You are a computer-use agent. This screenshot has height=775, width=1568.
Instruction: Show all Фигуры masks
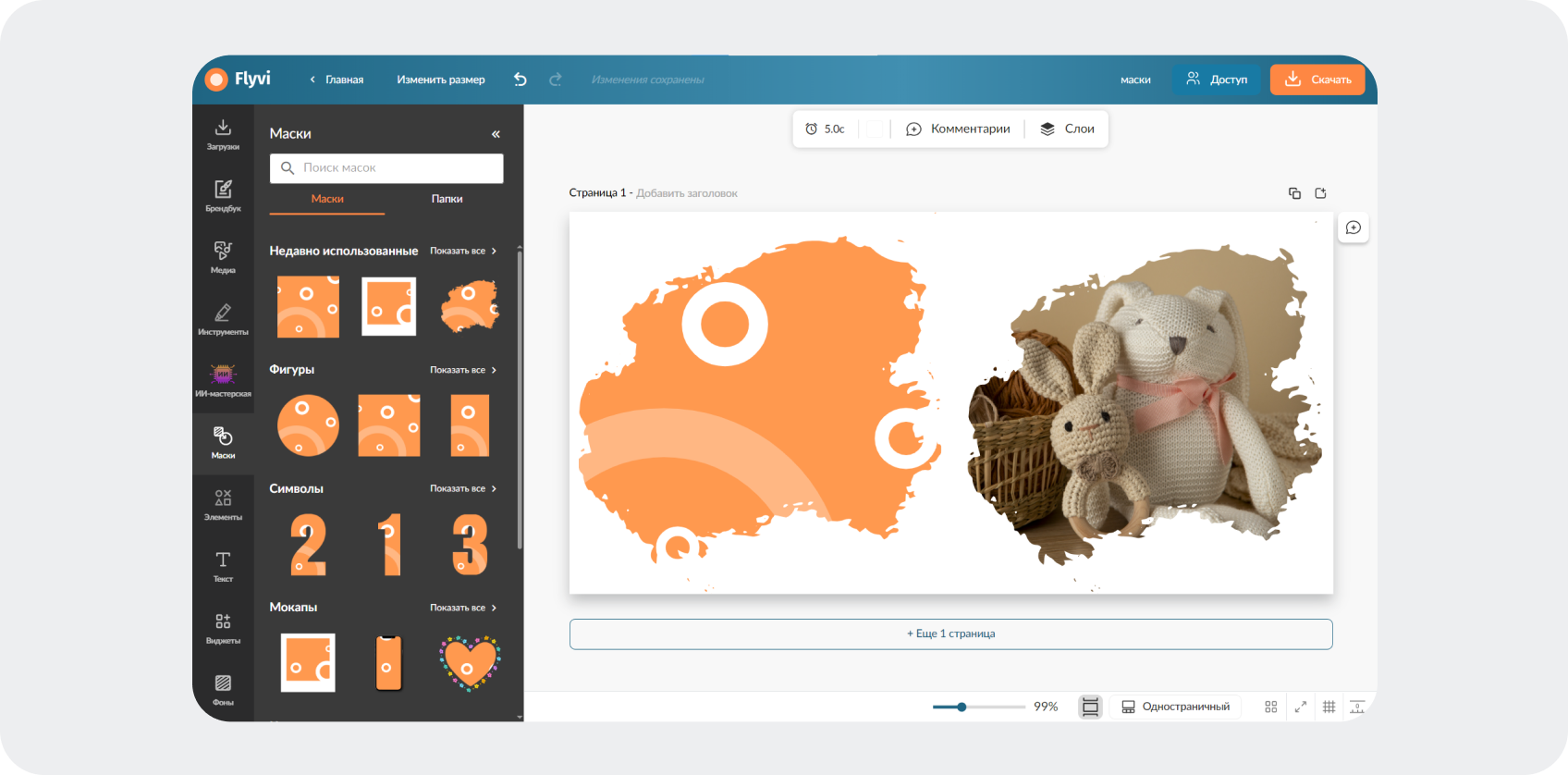463,370
